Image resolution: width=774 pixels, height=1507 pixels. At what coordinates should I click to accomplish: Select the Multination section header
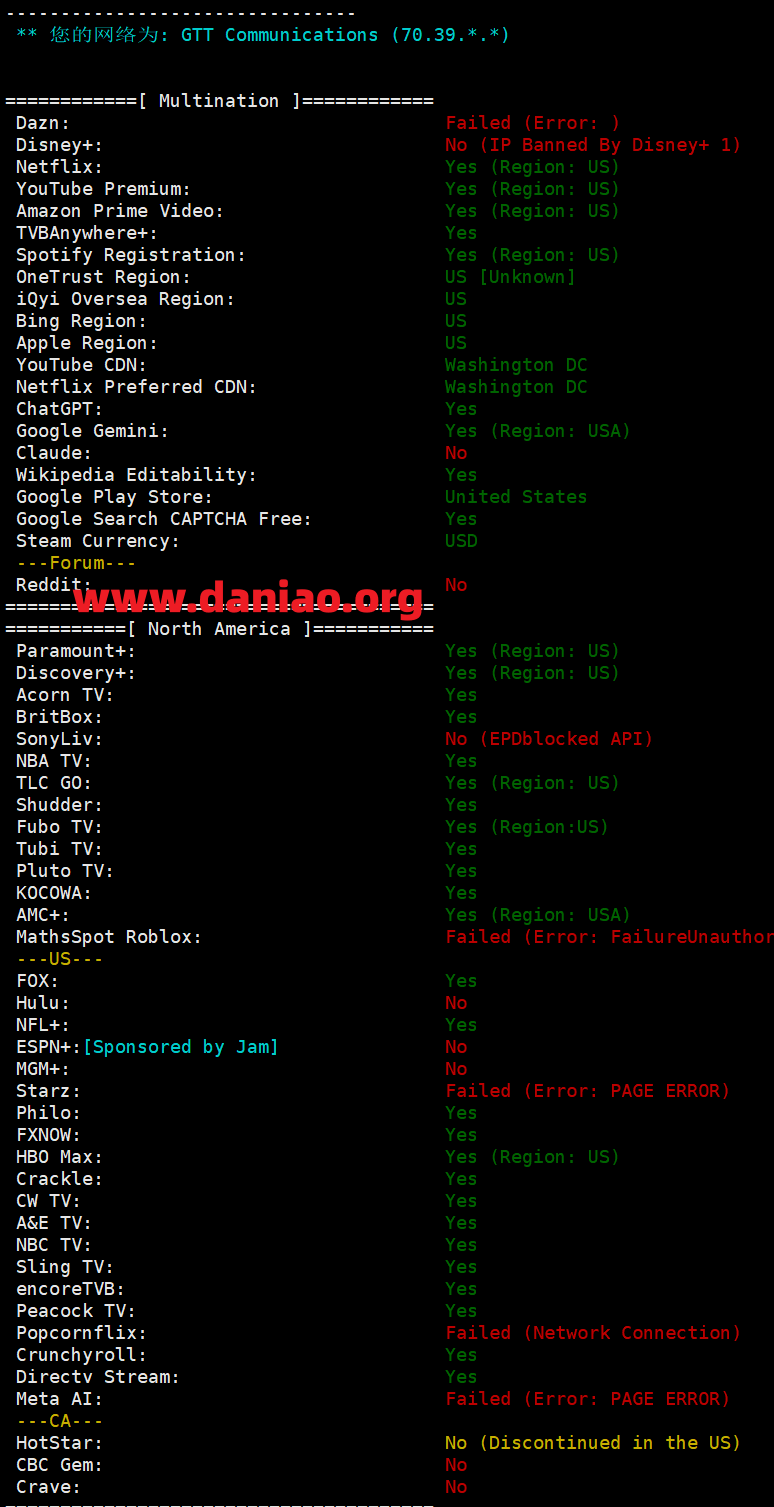point(219,101)
